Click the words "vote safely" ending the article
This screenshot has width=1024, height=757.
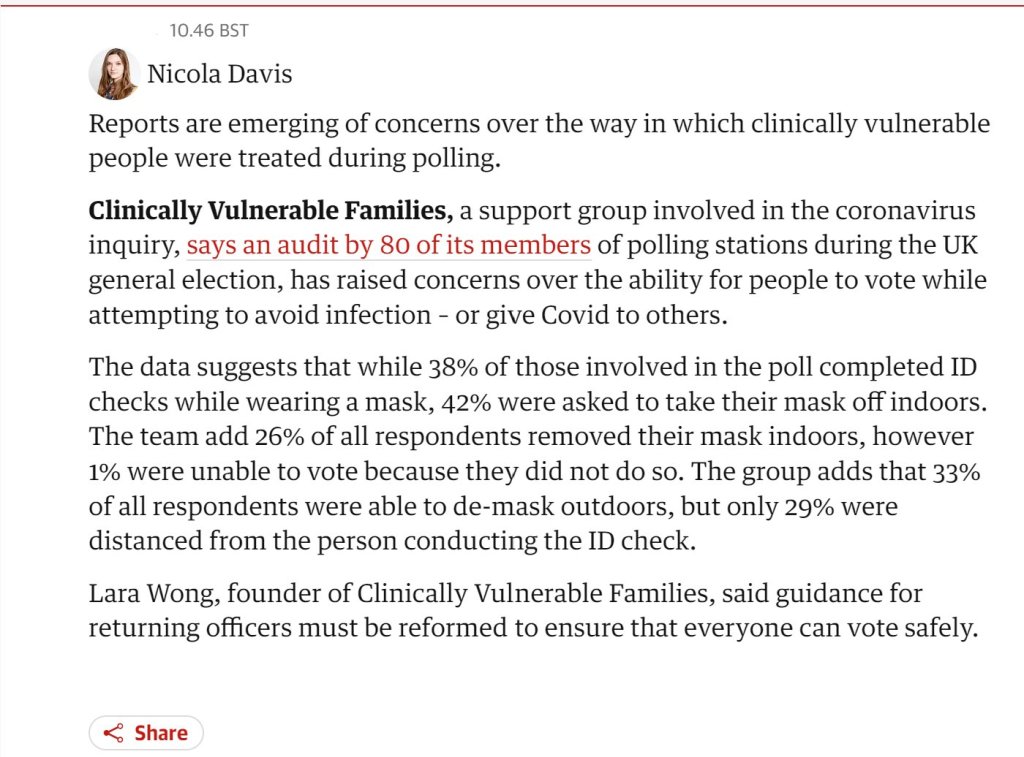tap(909, 629)
